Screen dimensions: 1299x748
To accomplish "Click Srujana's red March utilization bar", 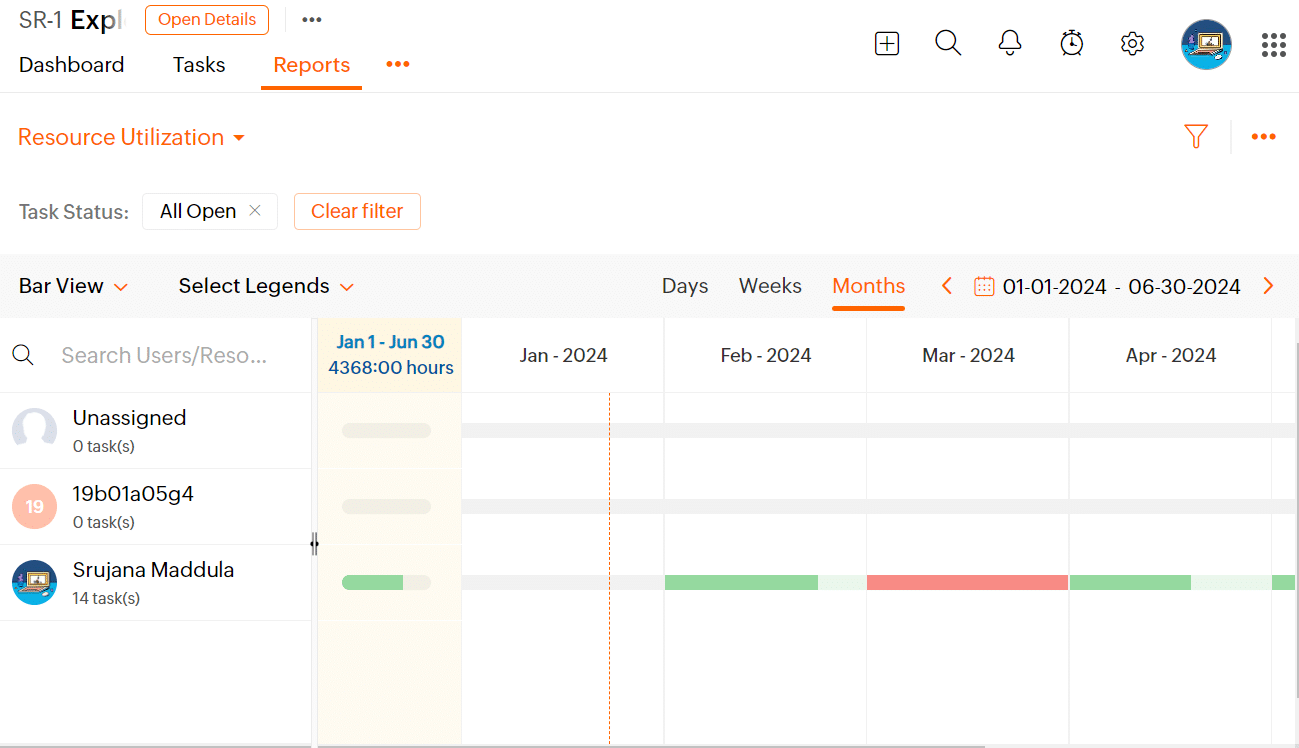I will click(967, 582).
